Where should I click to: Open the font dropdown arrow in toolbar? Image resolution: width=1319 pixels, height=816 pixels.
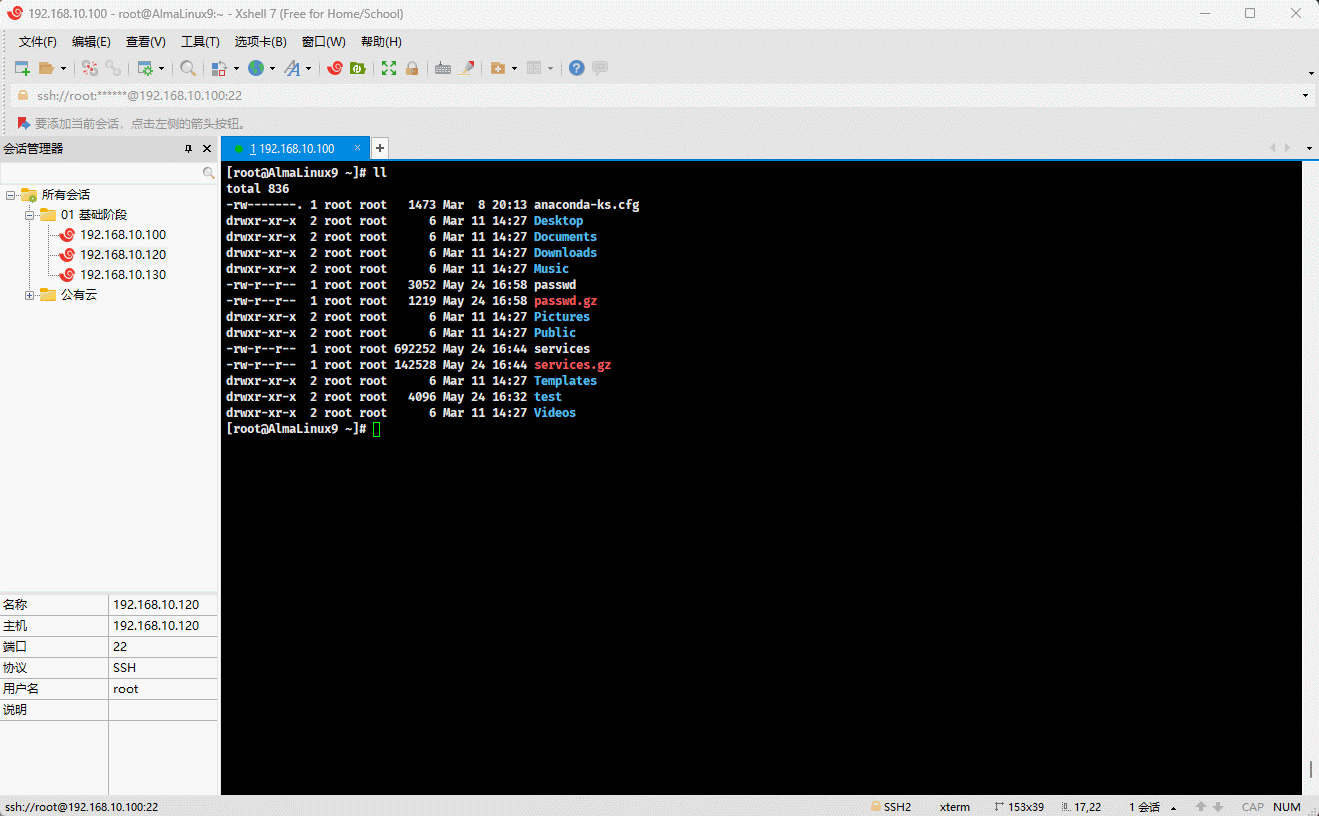tap(308, 69)
